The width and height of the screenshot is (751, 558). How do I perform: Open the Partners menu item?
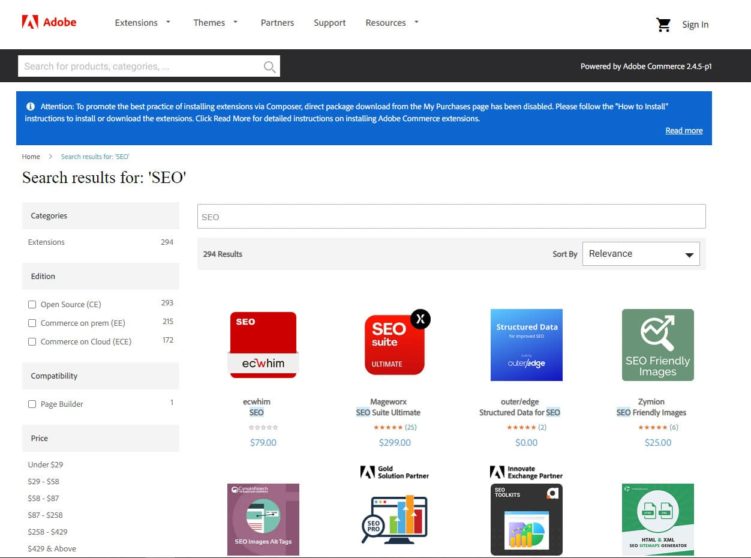pos(277,23)
